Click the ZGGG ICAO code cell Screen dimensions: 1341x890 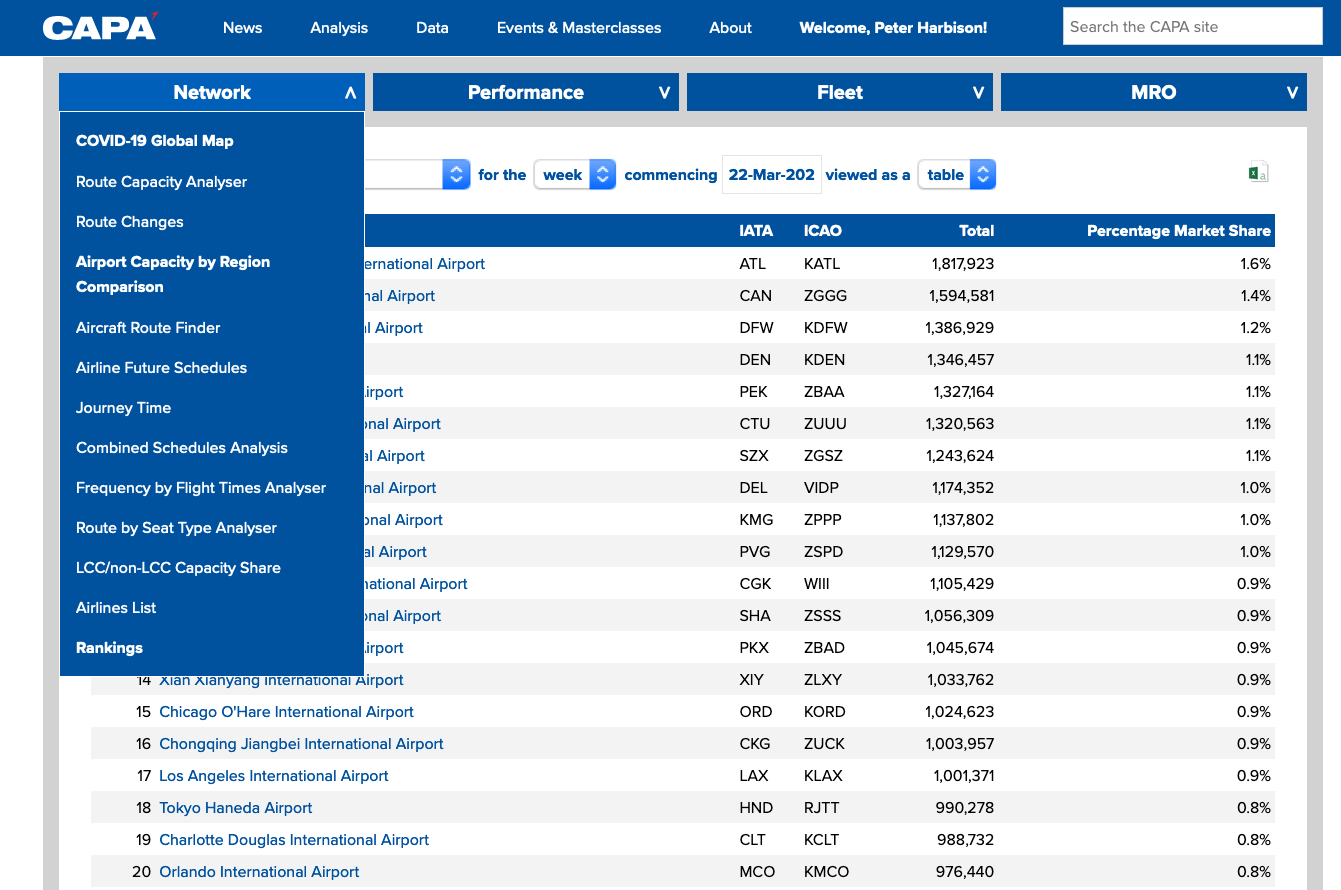pos(825,295)
